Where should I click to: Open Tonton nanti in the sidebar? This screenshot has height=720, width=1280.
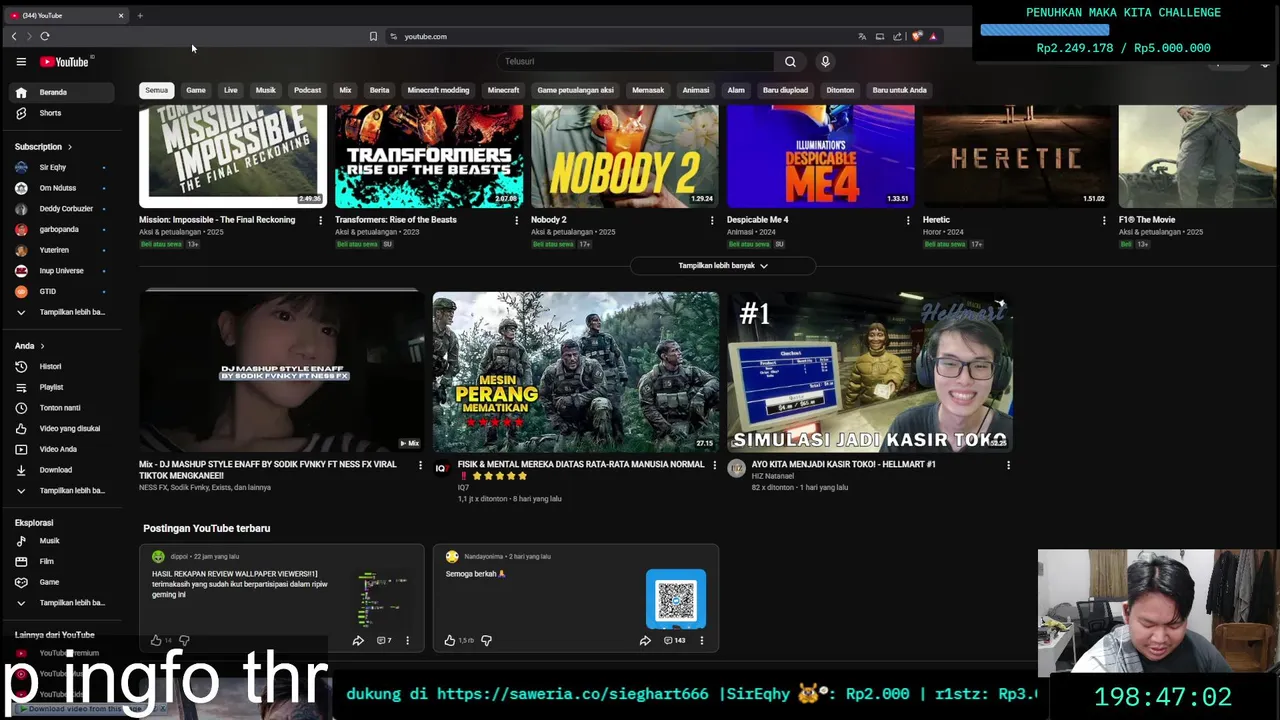(61, 408)
